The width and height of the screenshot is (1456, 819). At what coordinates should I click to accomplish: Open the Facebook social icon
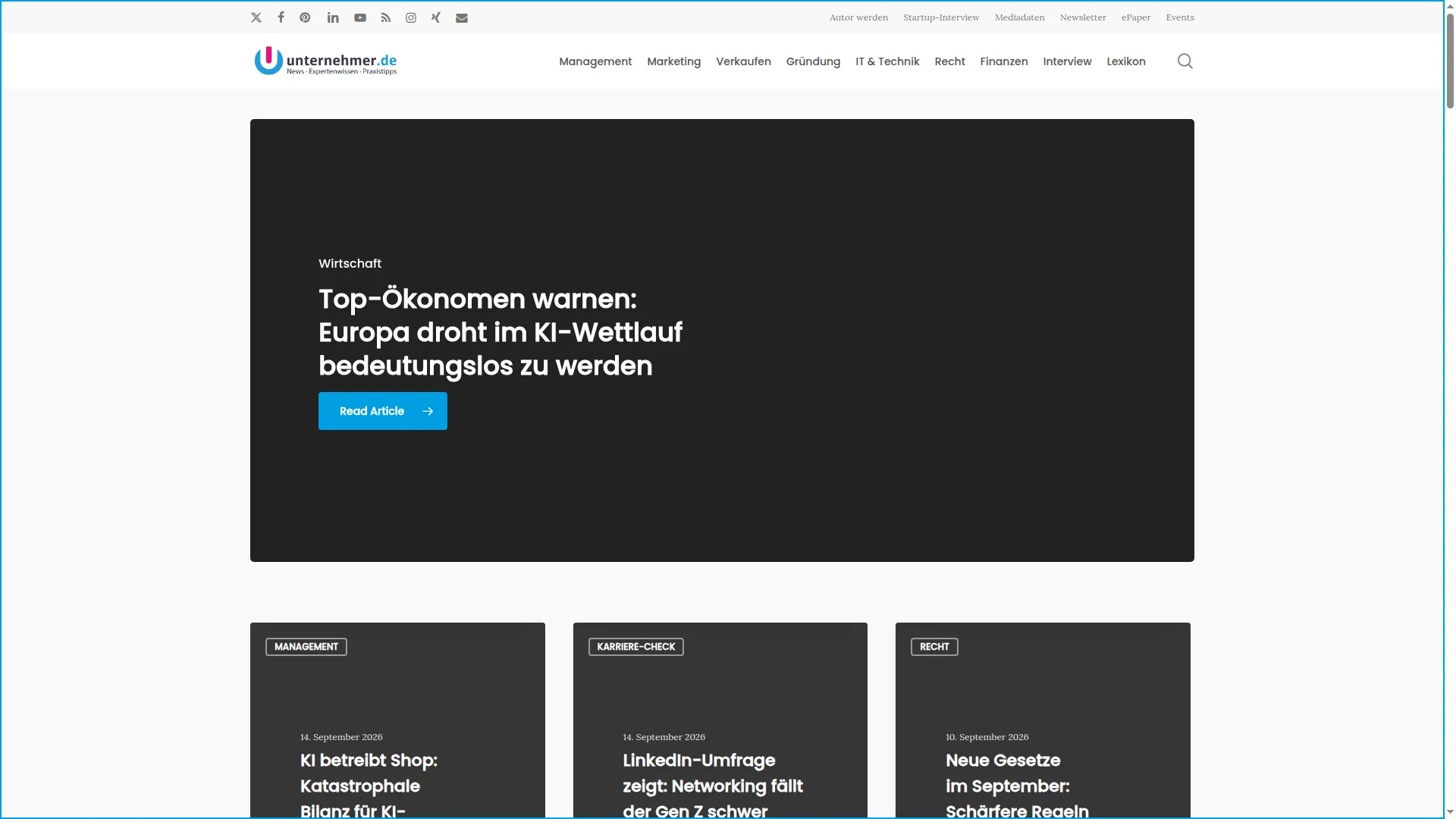click(281, 17)
